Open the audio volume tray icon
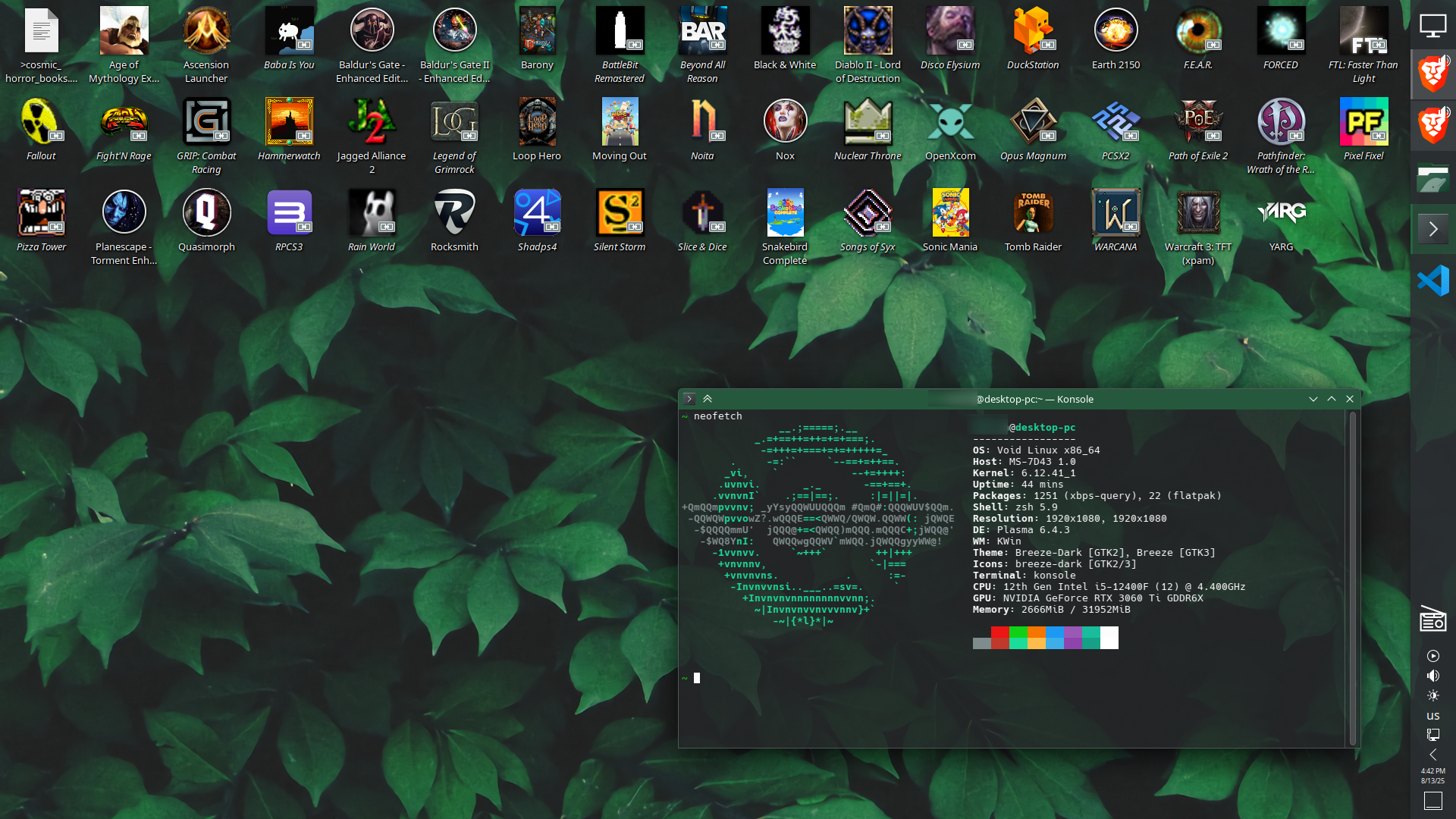Image resolution: width=1456 pixels, height=819 pixels. [1432, 676]
